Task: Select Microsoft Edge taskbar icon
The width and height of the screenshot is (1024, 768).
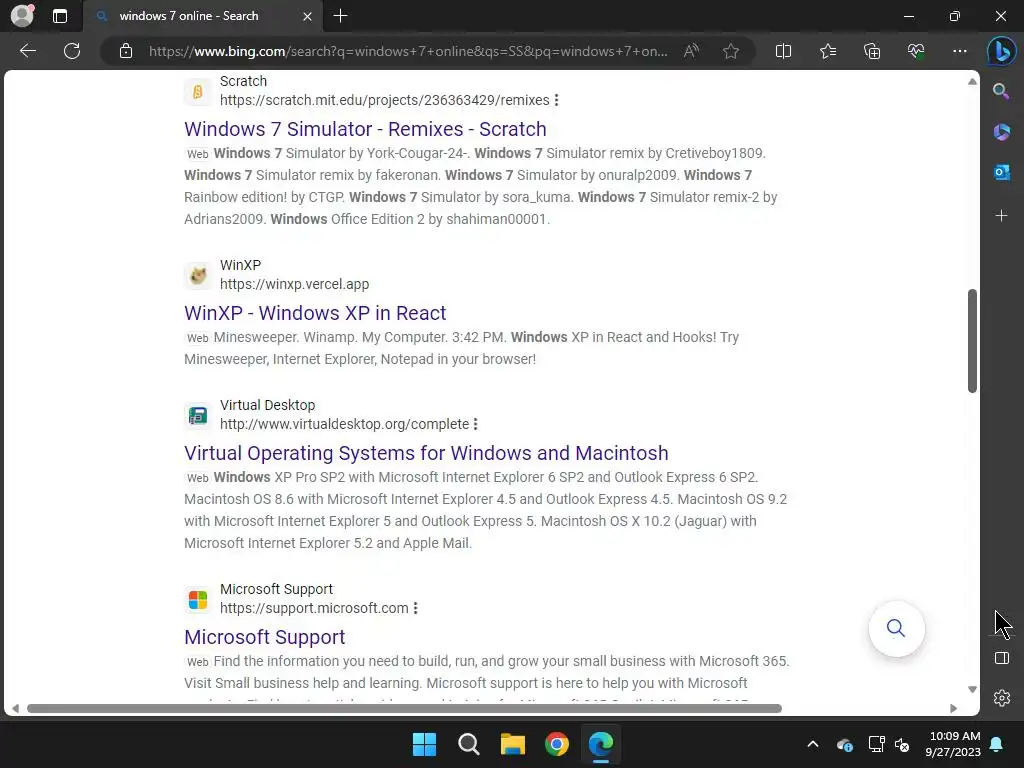Action: click(x=601, y=744)
